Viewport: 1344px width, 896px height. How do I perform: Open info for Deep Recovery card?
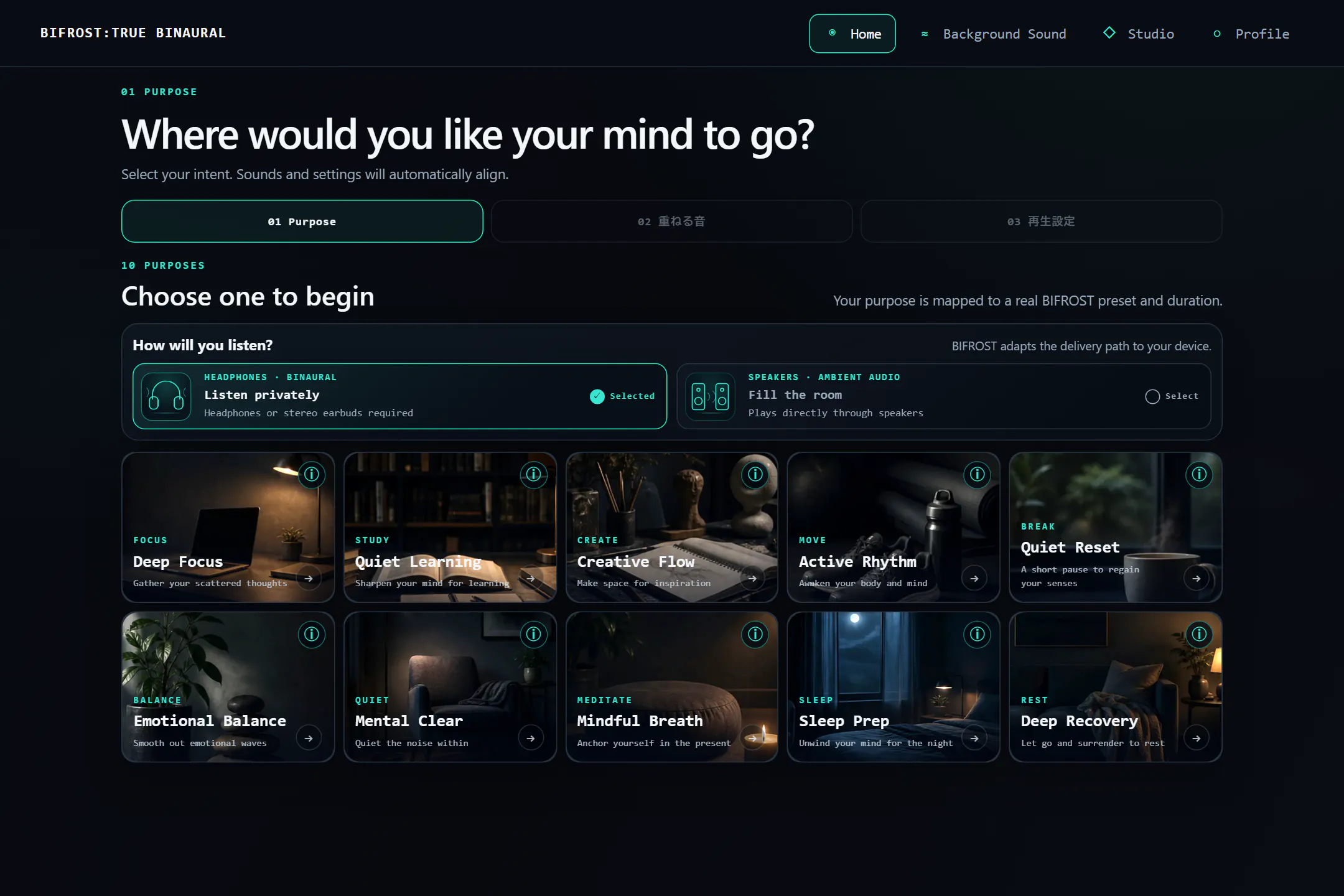tap(1199, 634)
